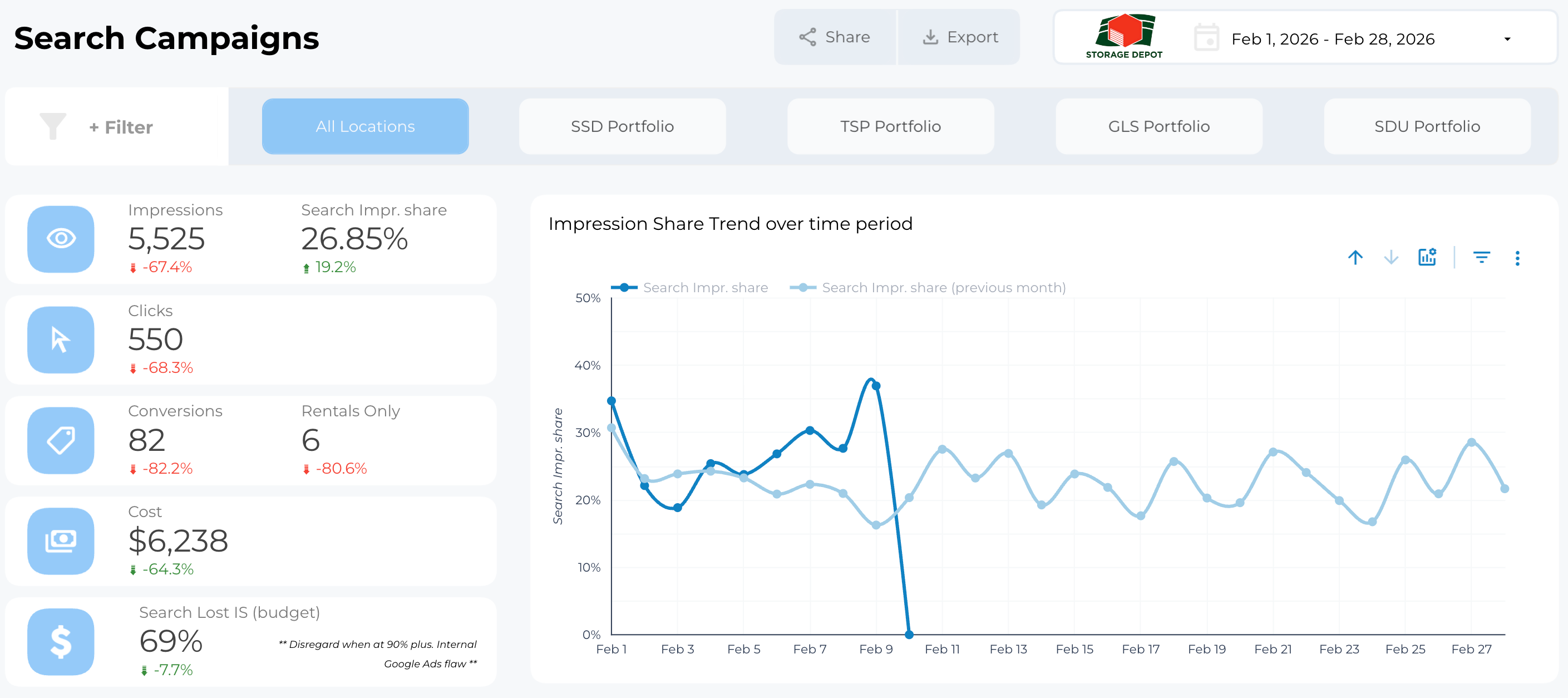Image resolution: width=1568 pixels, height=698 pixels.
Task: Open the Feb 2026 date picker
Action: tap(1332, 39)
